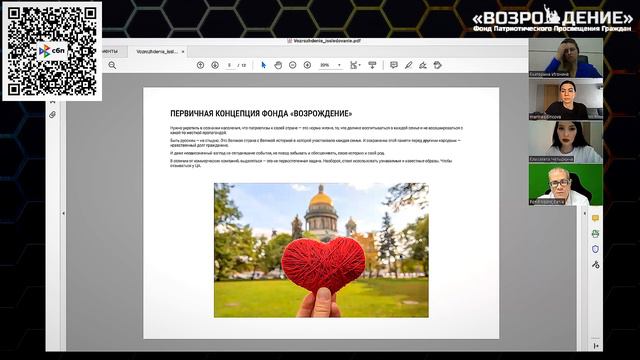Viewport: 640px width, 360px height.
Task: Open the blue shield protect tool
Action: (596, 249)
